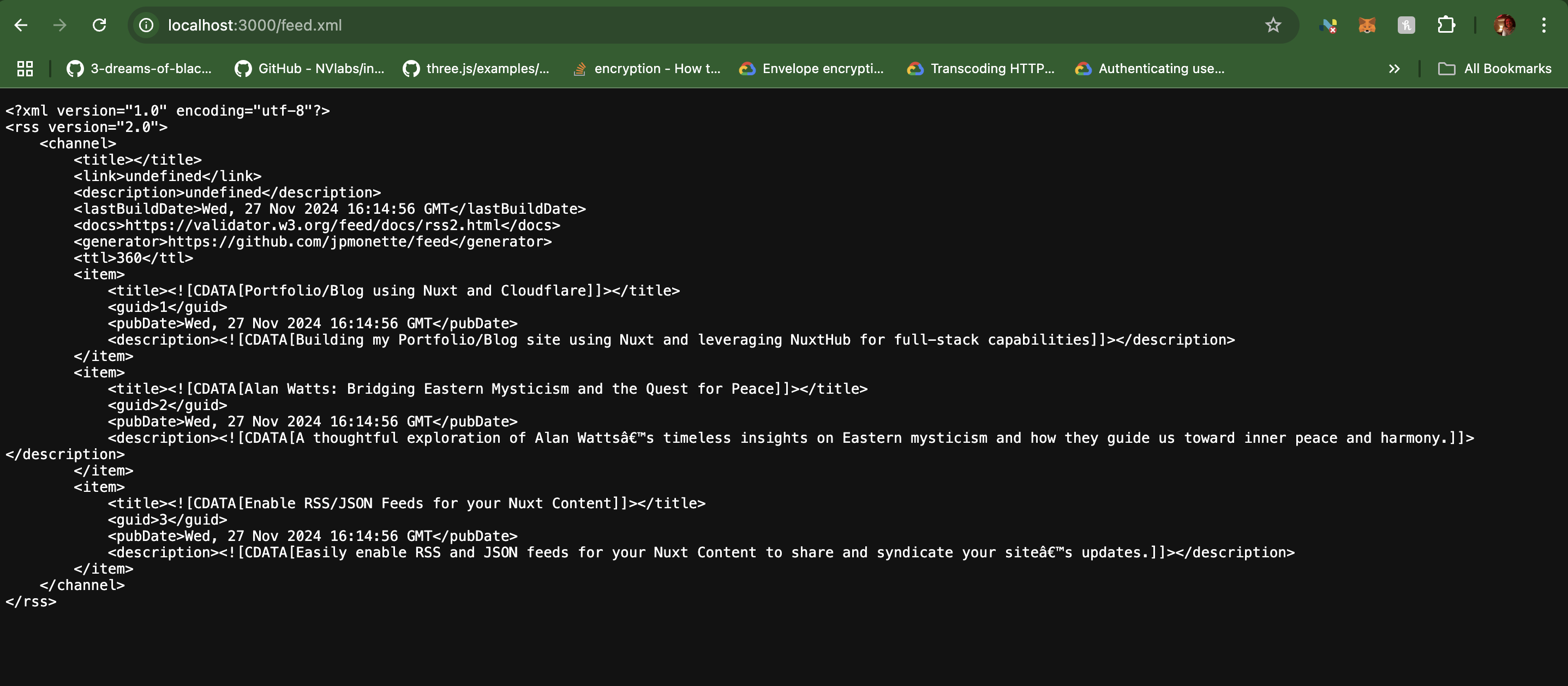Image resolution: width=1568 pixels, height=686 pixels.
Task: View site information for localhost
Action: [x=146, y=25]
